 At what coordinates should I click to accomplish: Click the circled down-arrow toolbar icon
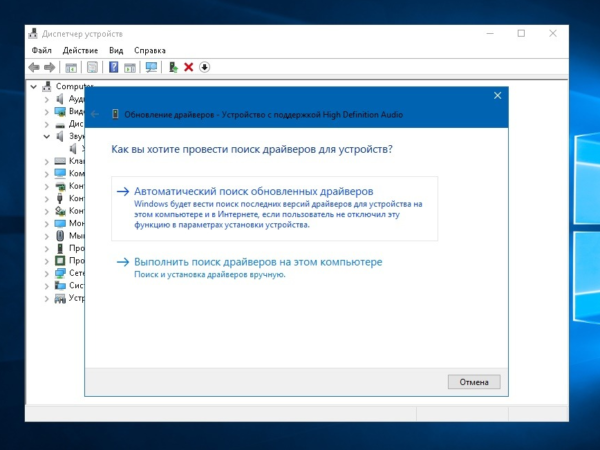point(204,67)
